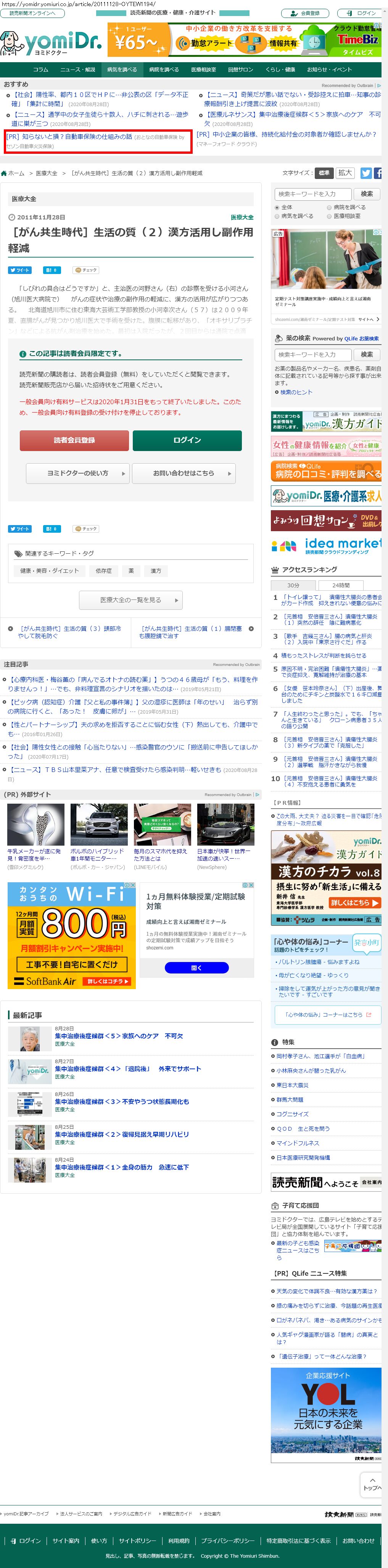Open 回想サロン in the navigation bar
The height and width of the screenshot is (1568, 388).
tap(240, 69)
